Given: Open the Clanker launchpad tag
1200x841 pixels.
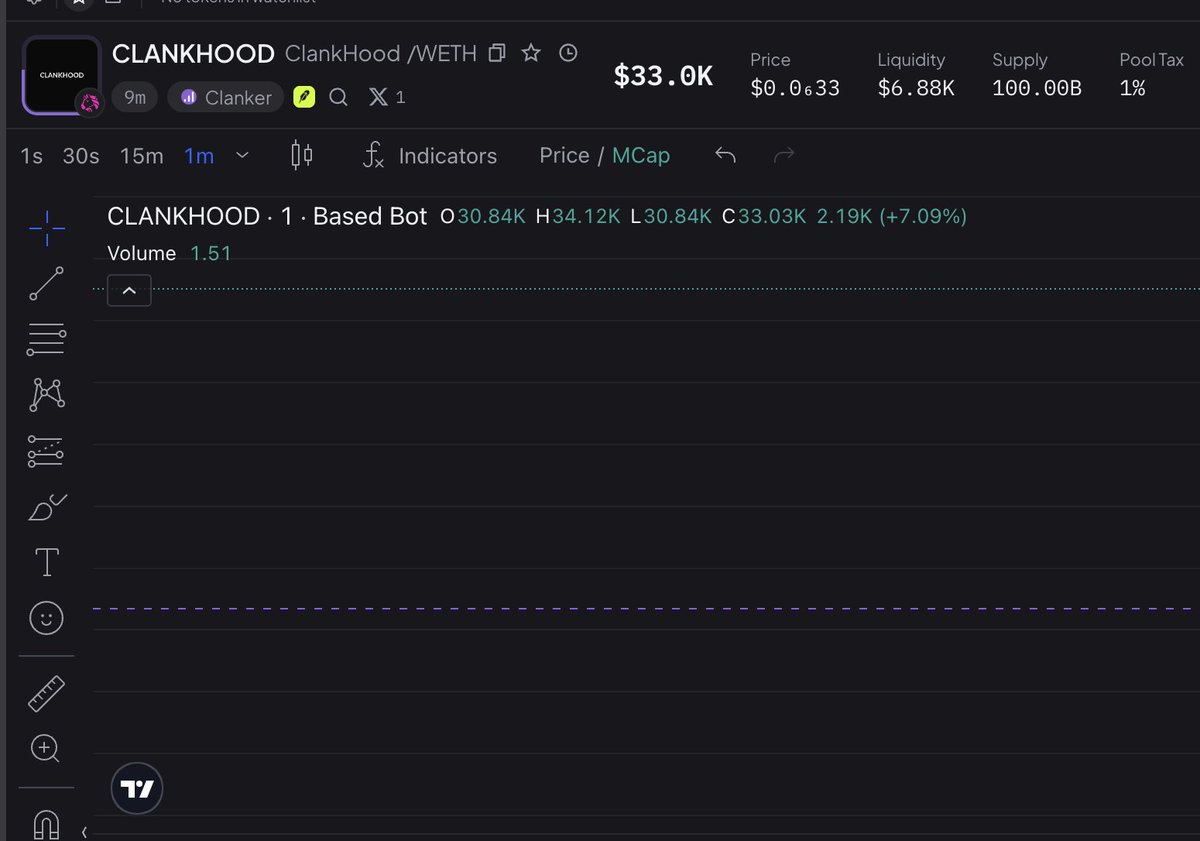Looking at the screenshot, I should pyautogui.click(x=226, y=97).
